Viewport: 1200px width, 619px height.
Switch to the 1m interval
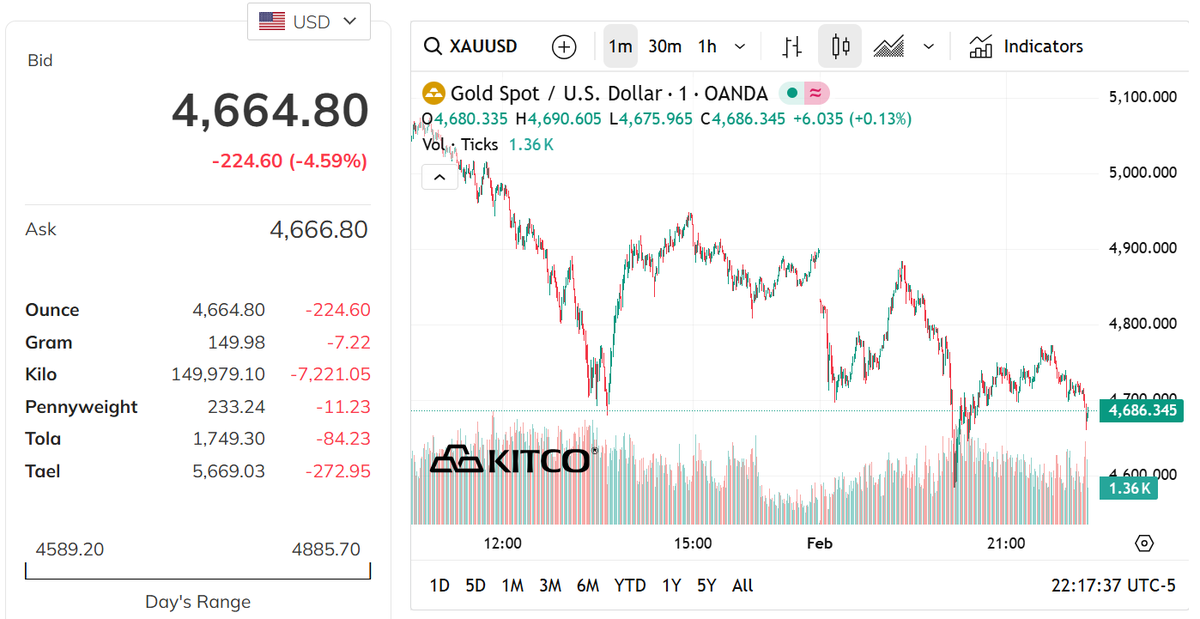[x=620, y=47]
